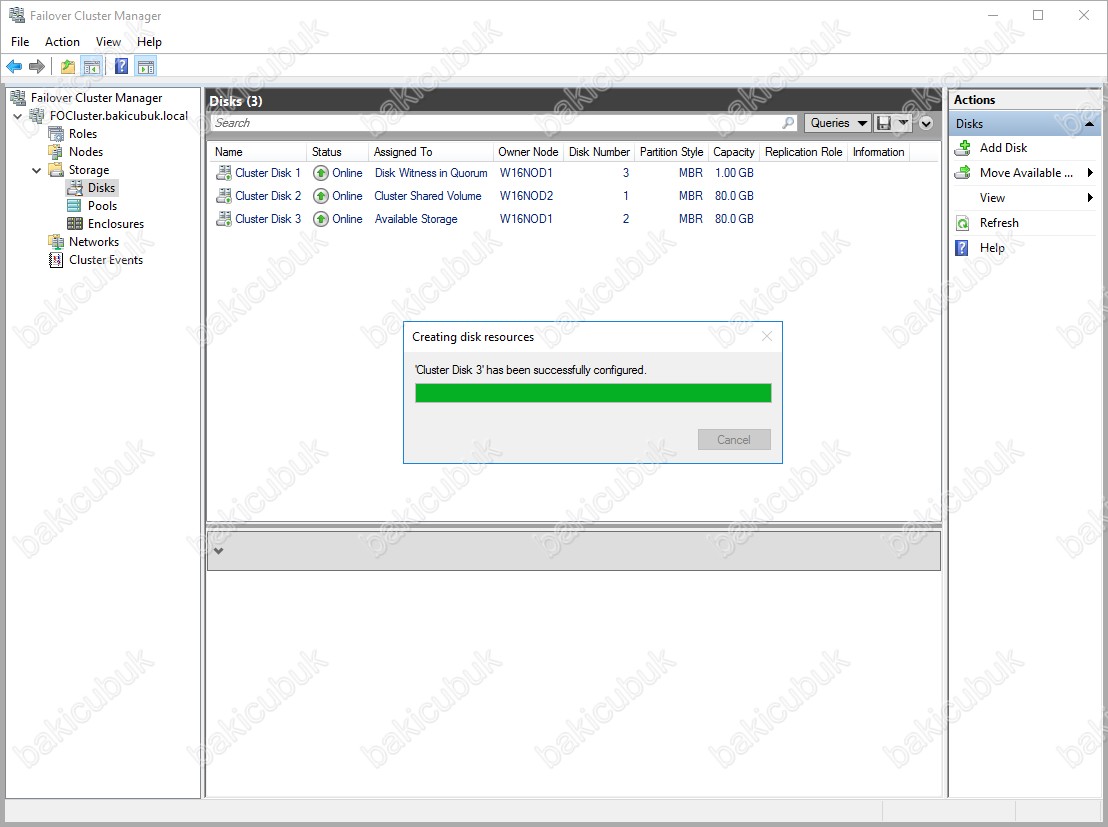The width and height of the screenshot is (1108, 827).
Task: Open the Networks tree item
Action: click(93, 242)
